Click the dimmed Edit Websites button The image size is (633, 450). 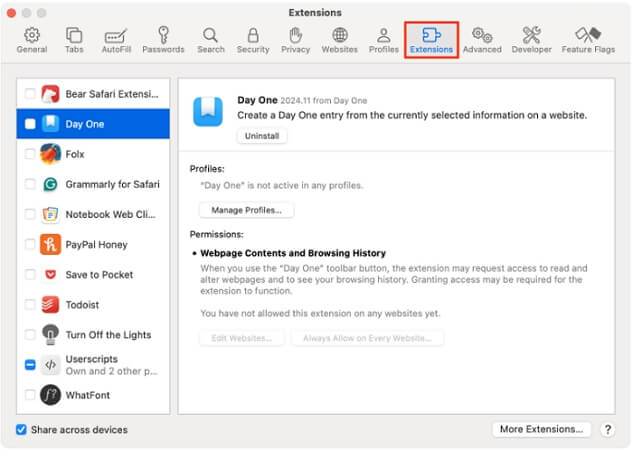[242, 338]
